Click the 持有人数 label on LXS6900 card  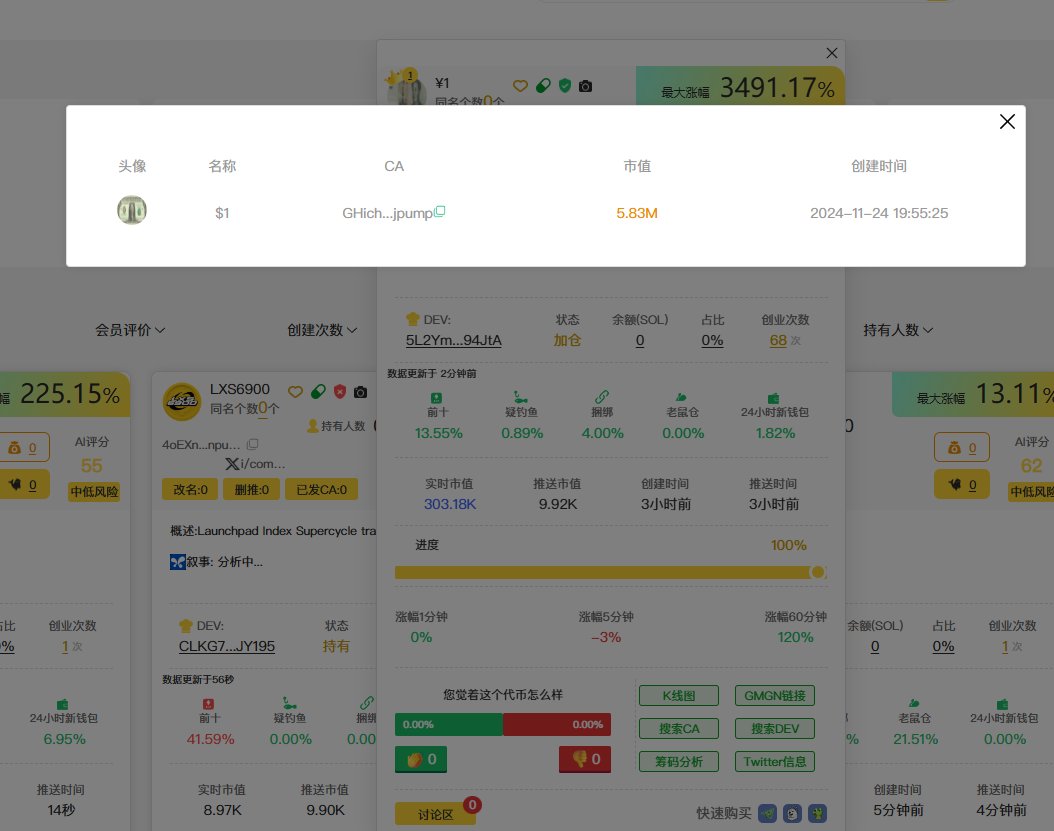(x=343, y=426)
